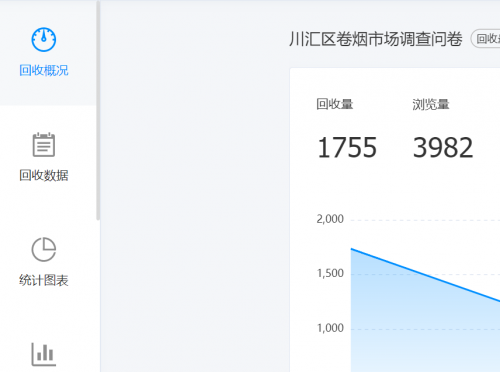Click the 1755 recovery count value

pos(347,147)
